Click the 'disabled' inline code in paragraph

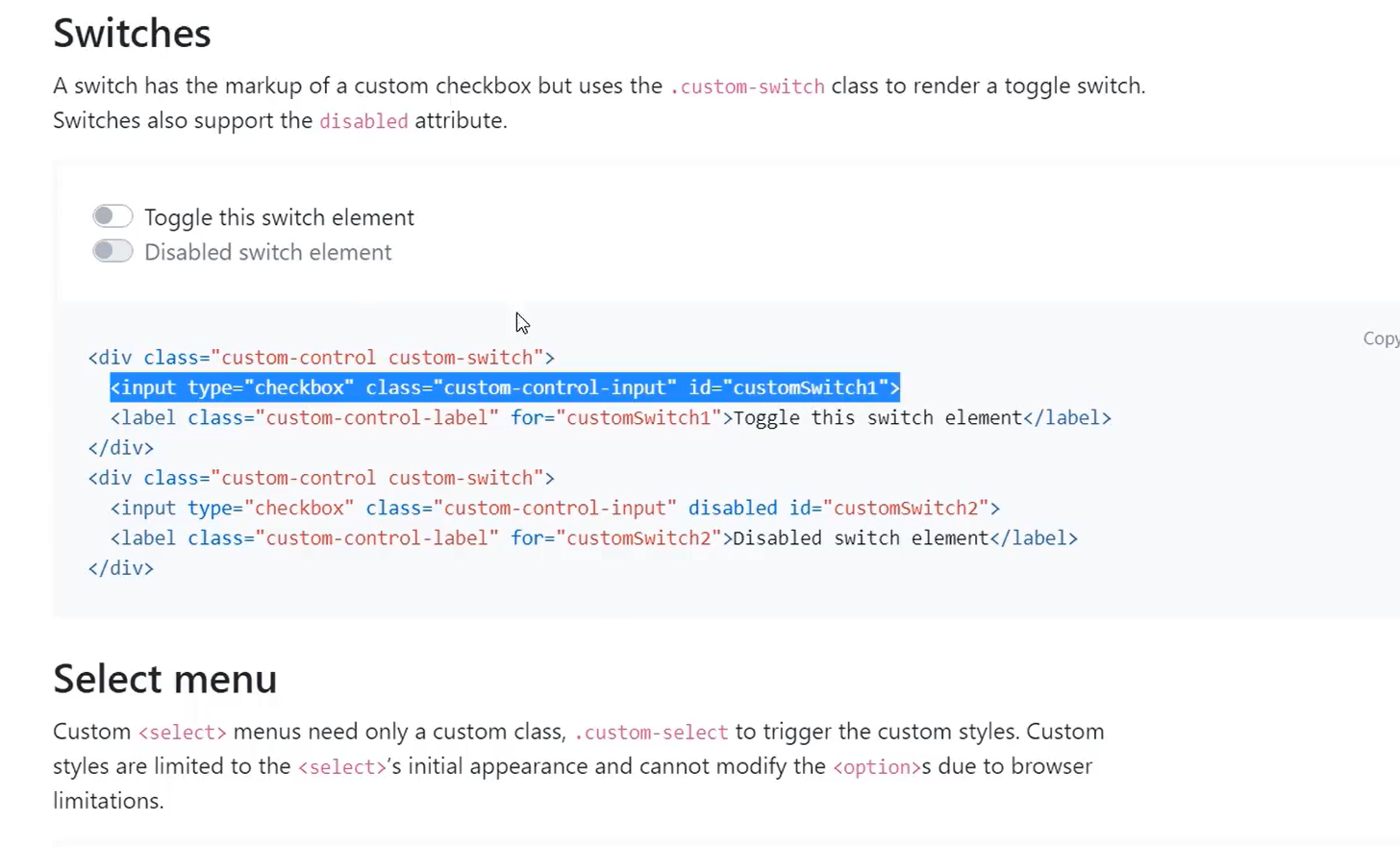(363, 121)
